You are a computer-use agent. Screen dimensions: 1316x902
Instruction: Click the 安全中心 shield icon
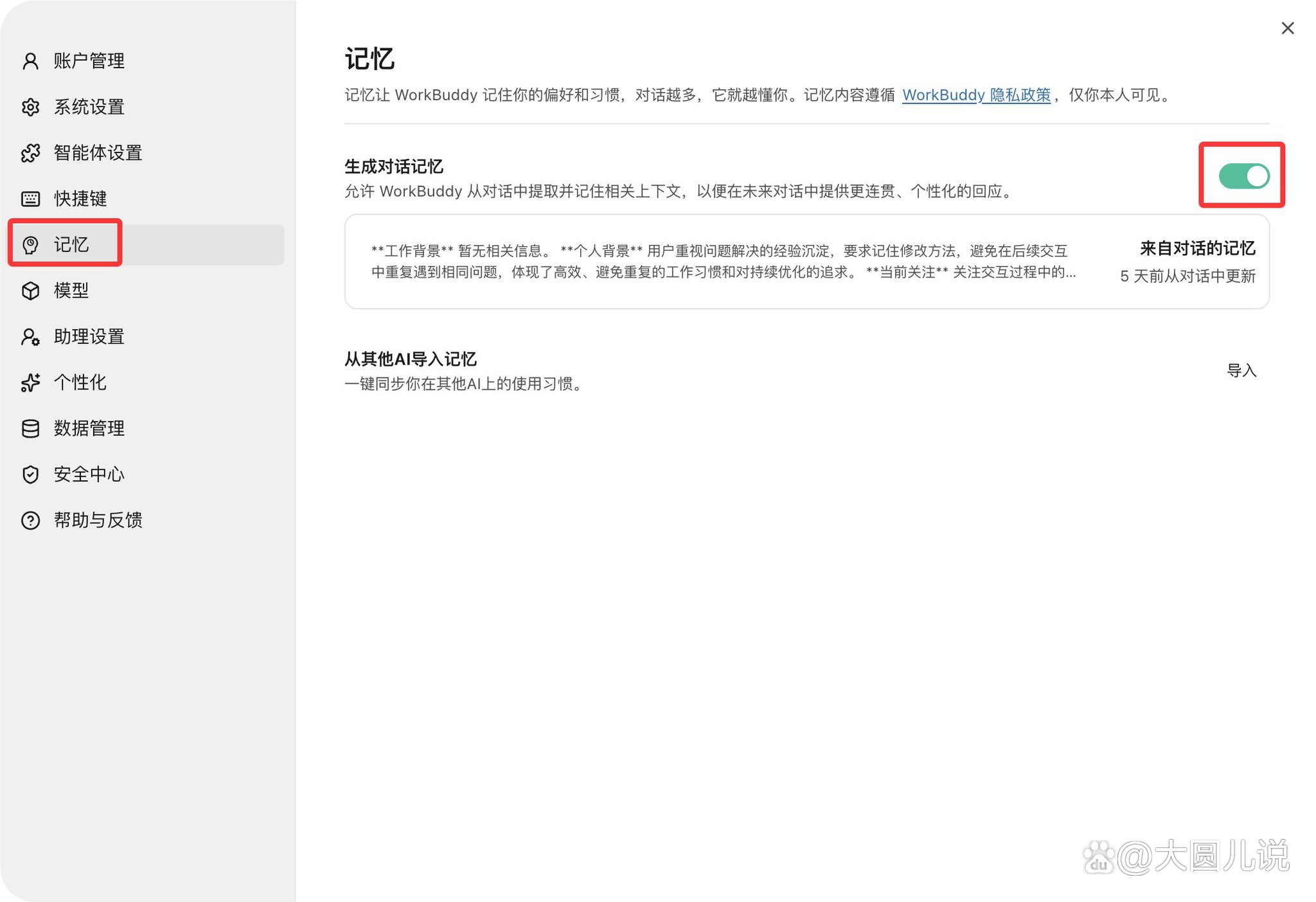[x=30, y=474]
